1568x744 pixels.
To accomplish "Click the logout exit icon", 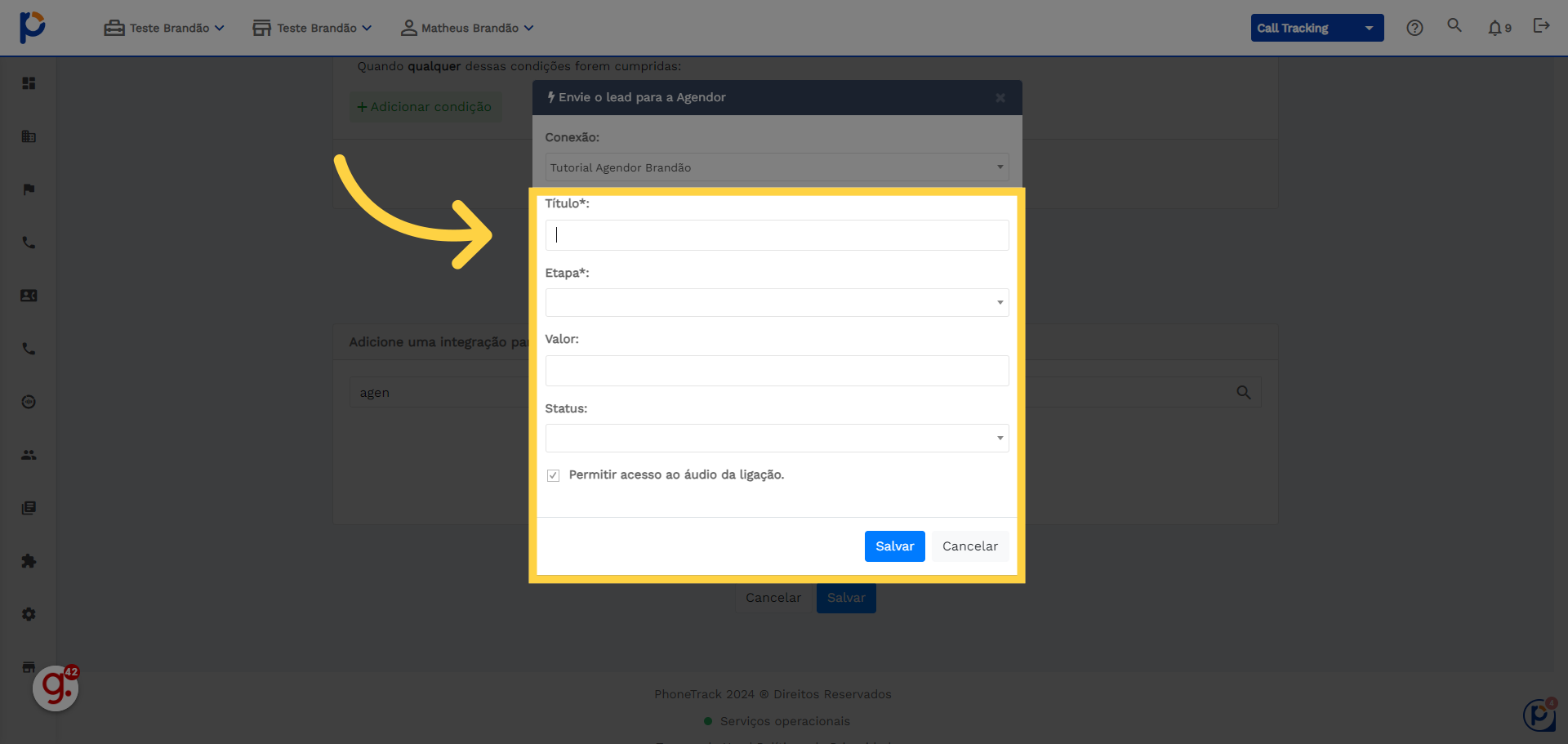I will 1541,25.
